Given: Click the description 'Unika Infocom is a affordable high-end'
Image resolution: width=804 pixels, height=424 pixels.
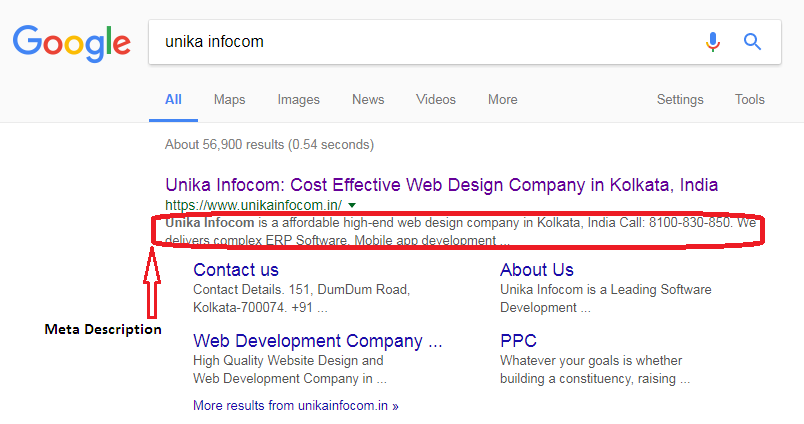Looking at the screenshot, I should click(460, 231).
